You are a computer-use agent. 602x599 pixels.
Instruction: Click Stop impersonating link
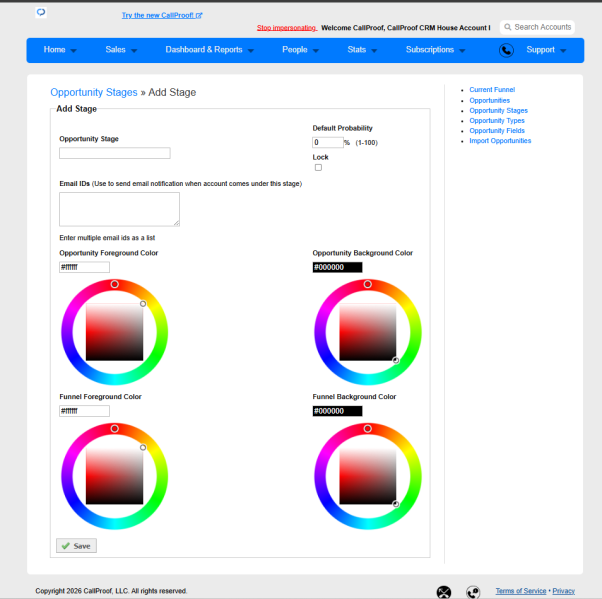tap(287, 28)
